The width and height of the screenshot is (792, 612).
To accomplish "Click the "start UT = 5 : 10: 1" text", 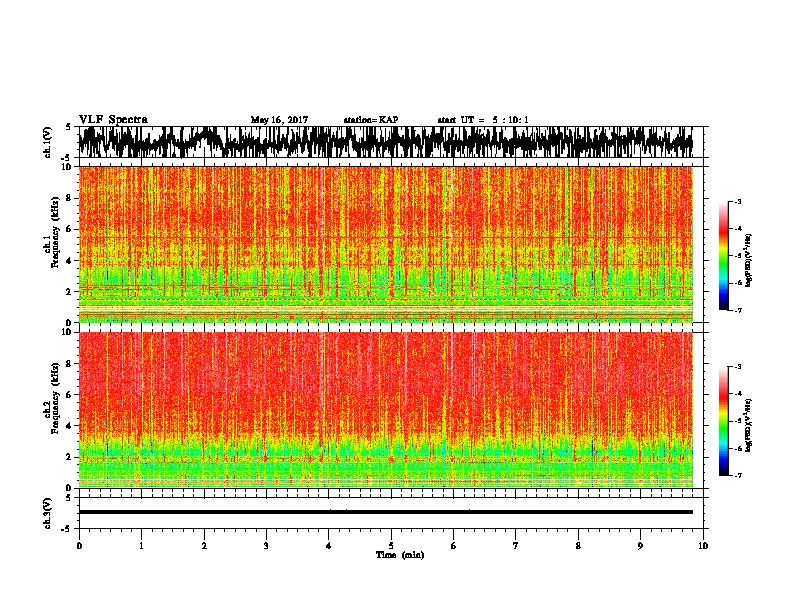I will tap(483, 120).
